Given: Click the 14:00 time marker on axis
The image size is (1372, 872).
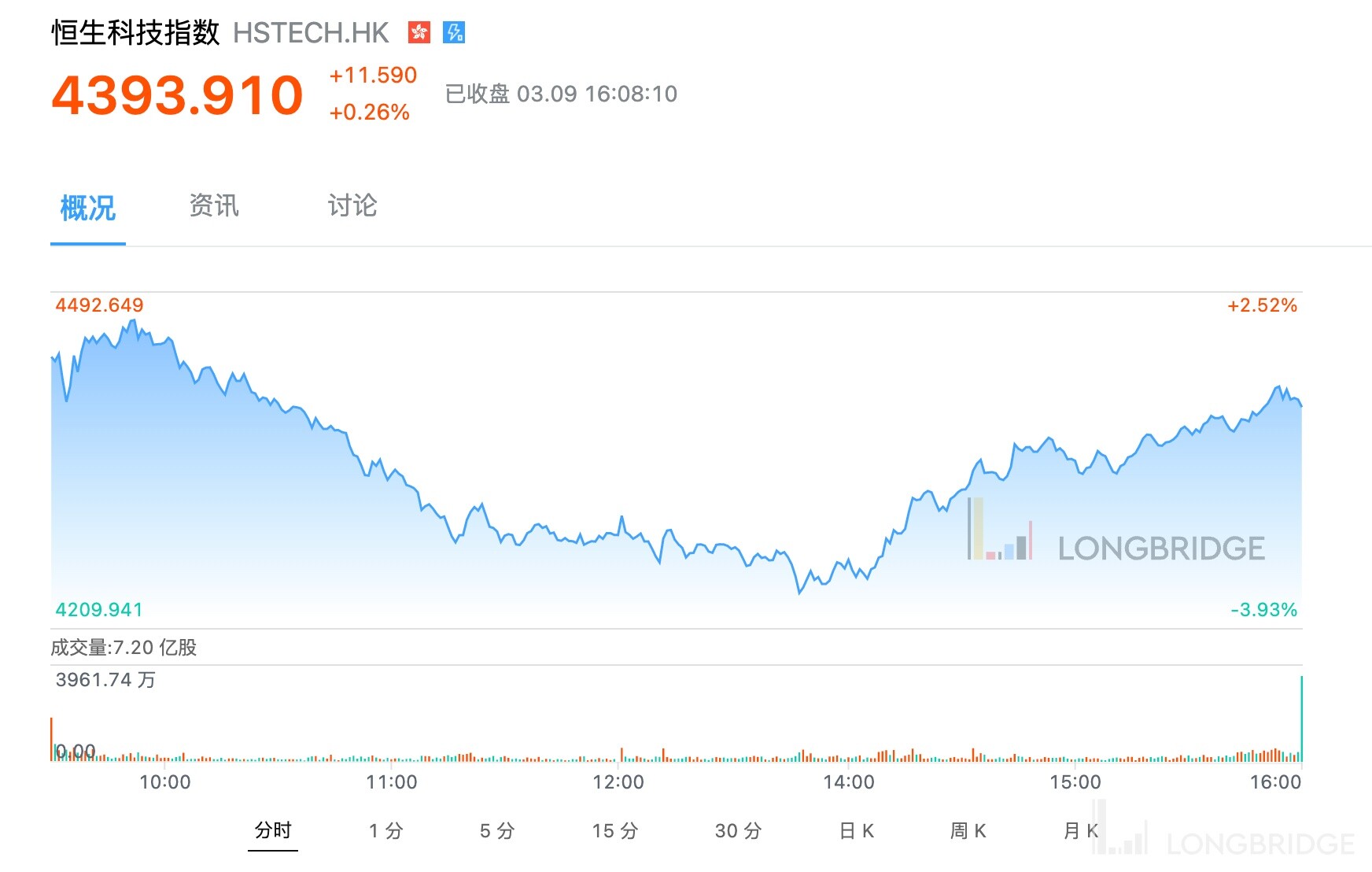Looking at the screenshot, I should point(849,782).
